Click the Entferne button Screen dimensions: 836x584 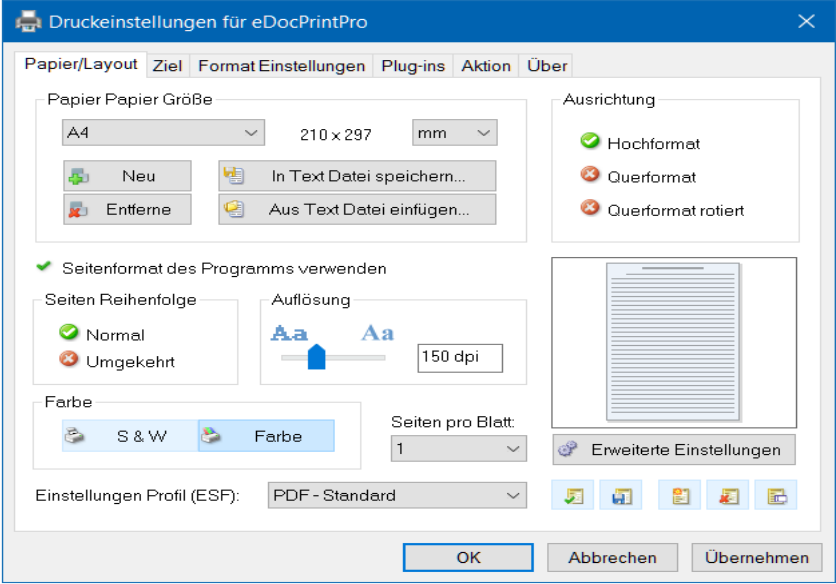click(x=127, y=209)
